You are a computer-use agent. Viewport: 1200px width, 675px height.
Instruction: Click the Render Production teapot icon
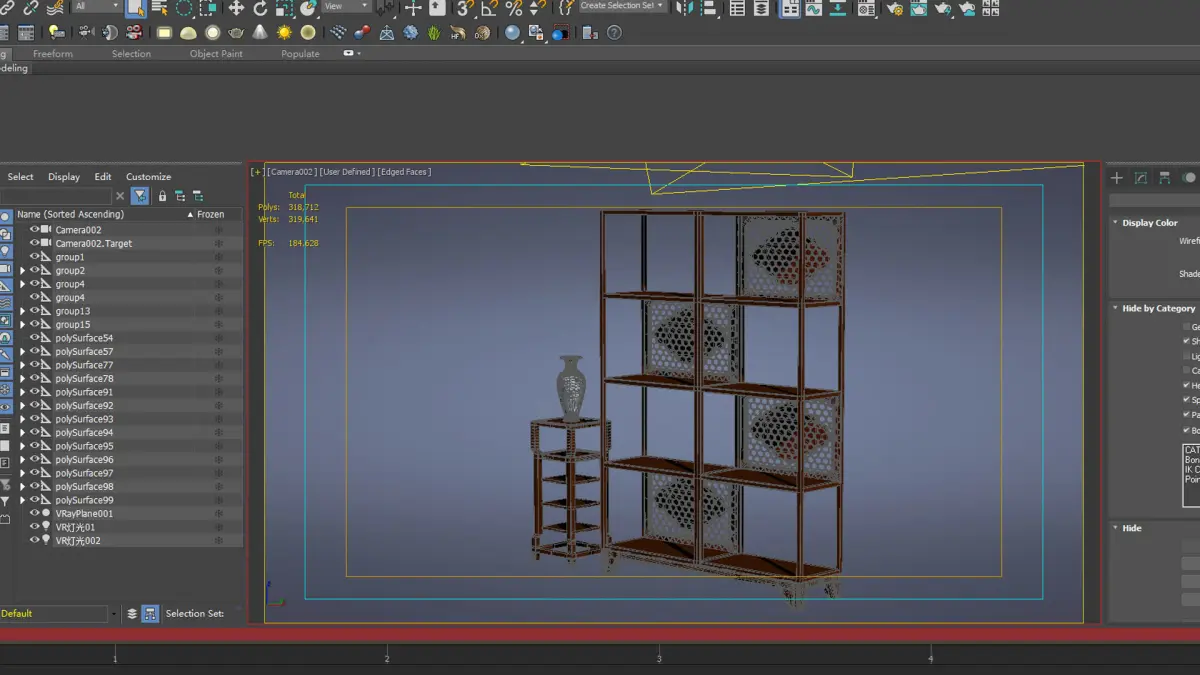(942, 8)
